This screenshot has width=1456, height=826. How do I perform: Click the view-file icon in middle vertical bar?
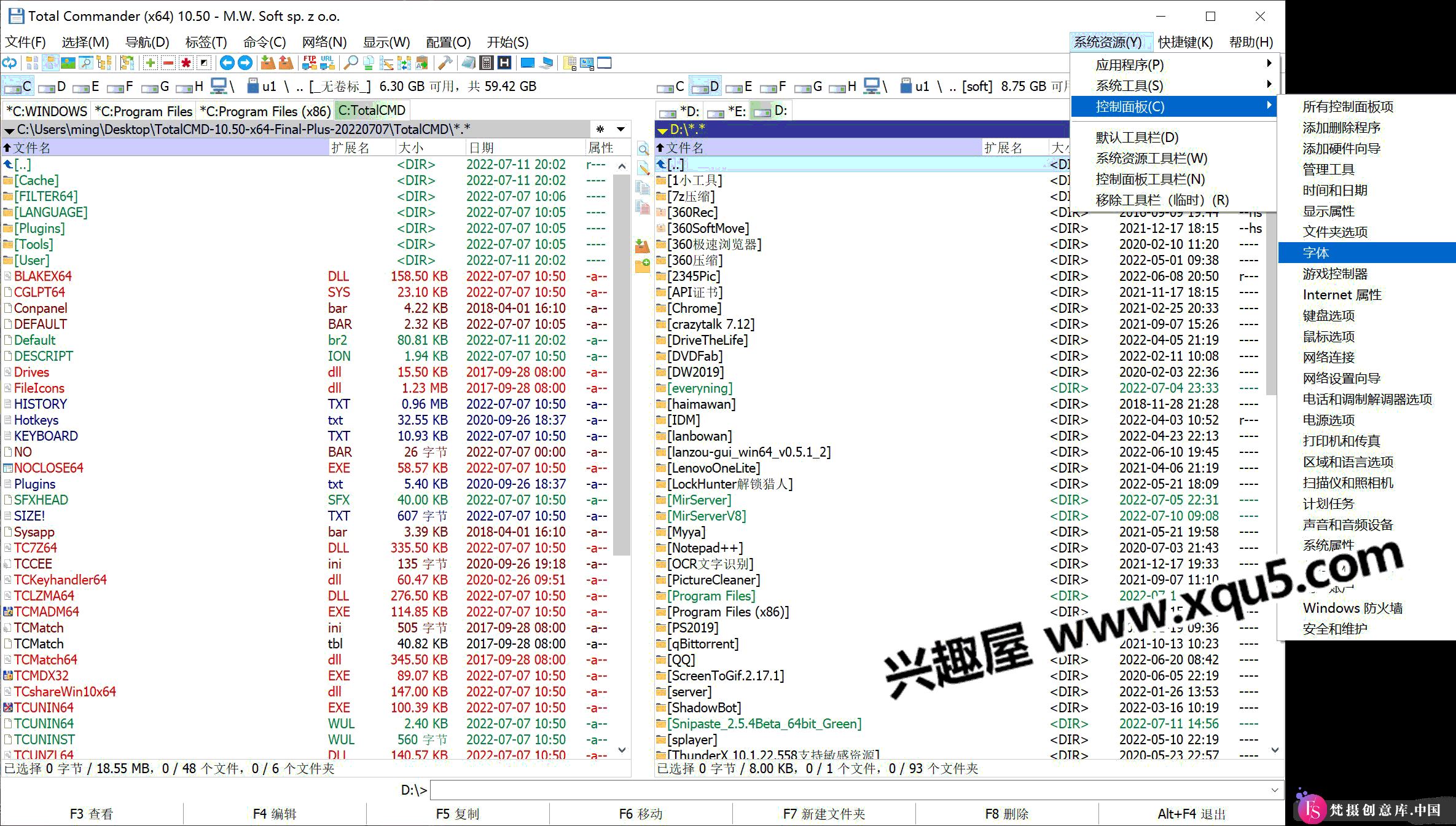(643, 149)
